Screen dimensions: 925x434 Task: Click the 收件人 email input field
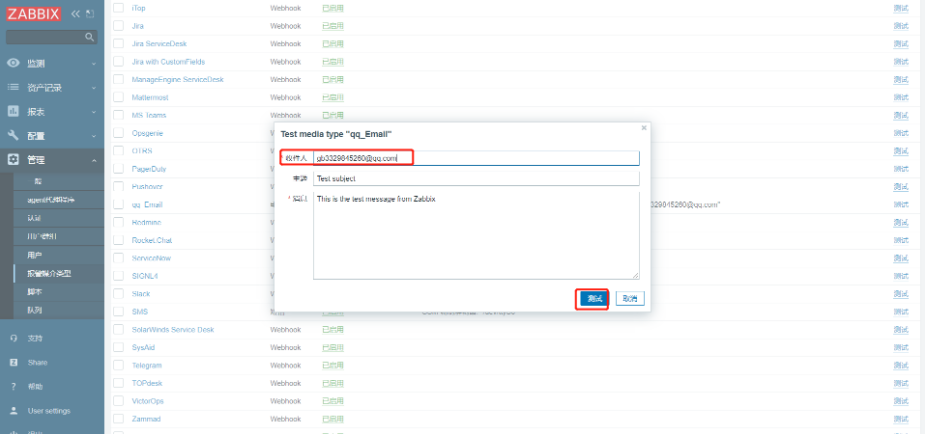tap(476, 158)
